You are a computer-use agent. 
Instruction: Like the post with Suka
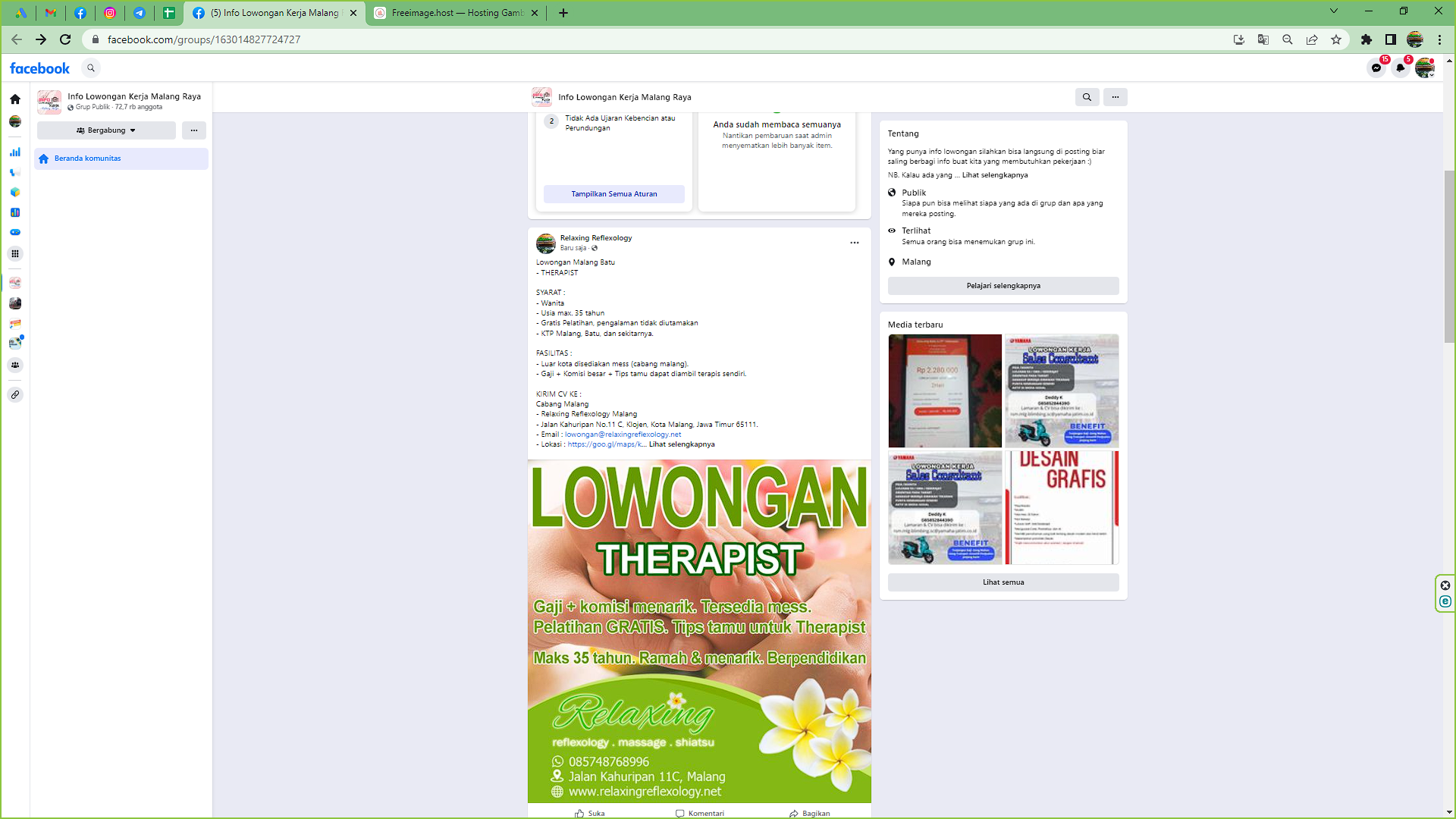click(x=589, y=813)
